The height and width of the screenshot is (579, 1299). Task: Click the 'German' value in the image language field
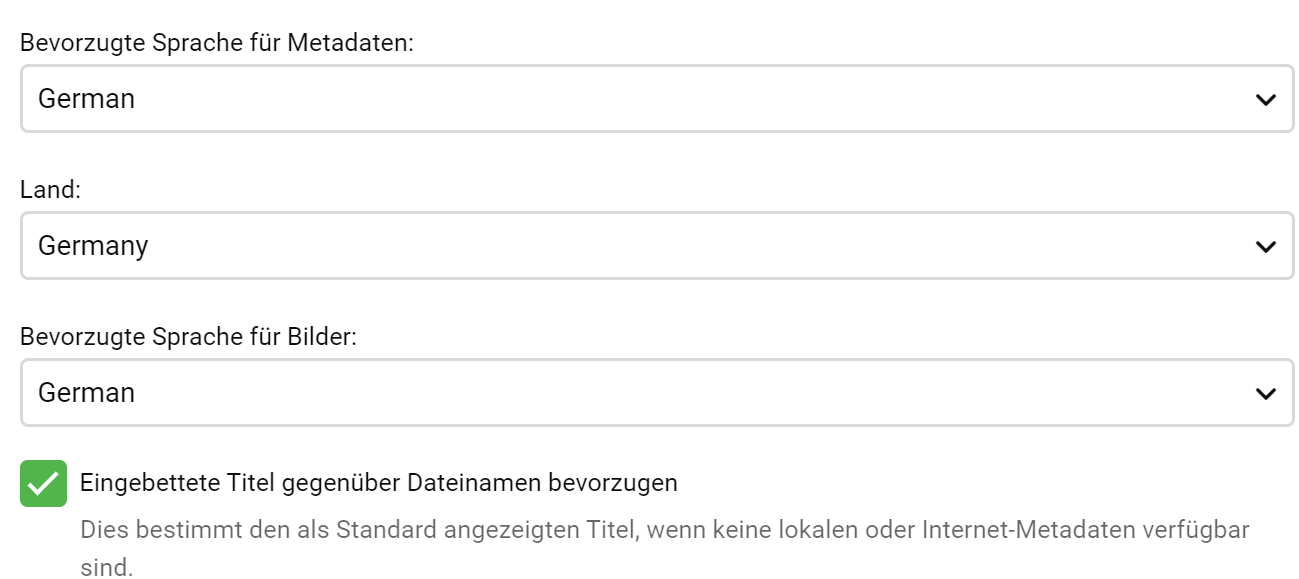tap(86, 393)
